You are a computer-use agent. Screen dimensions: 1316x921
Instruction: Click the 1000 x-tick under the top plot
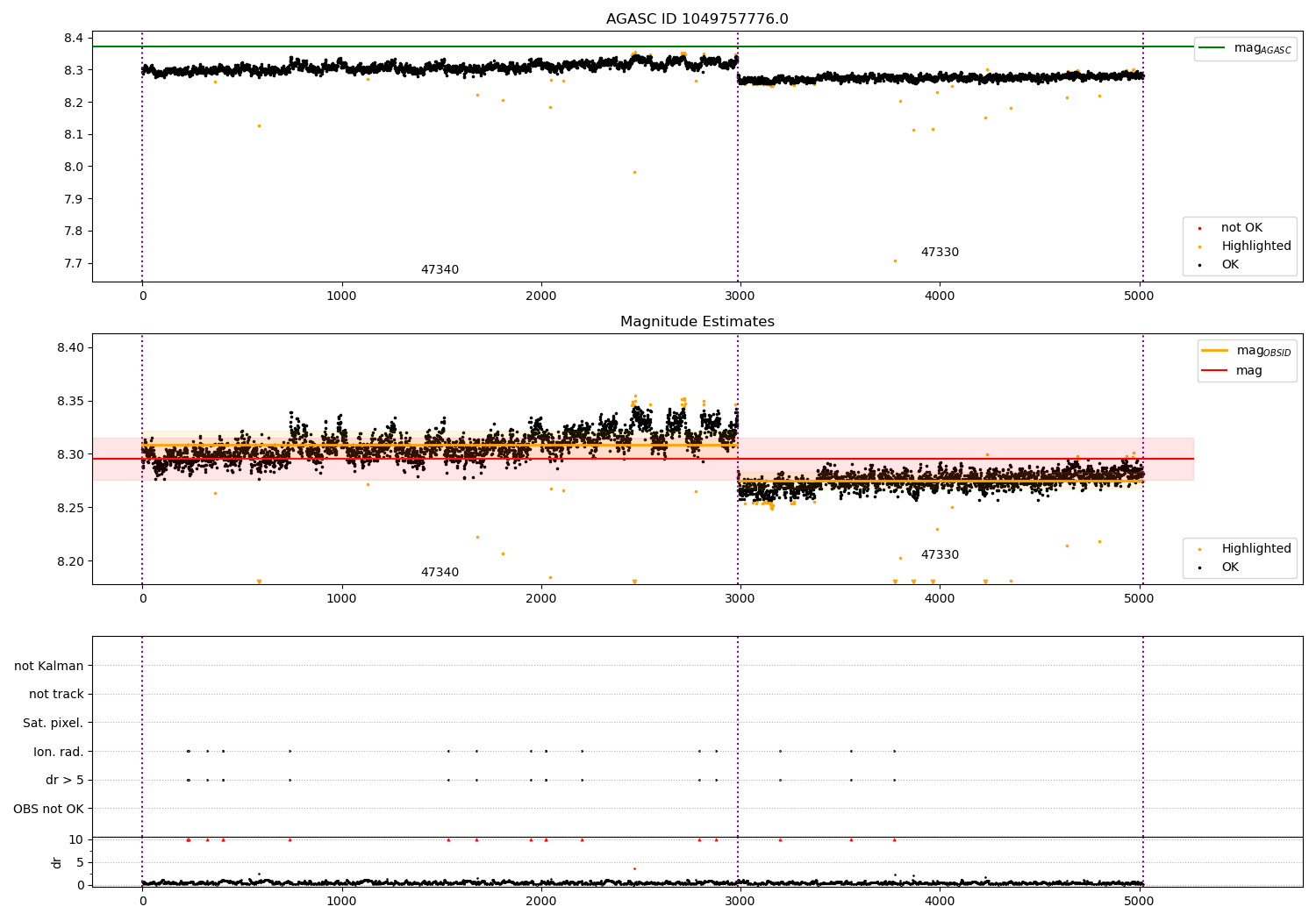(x=341, y=296)
